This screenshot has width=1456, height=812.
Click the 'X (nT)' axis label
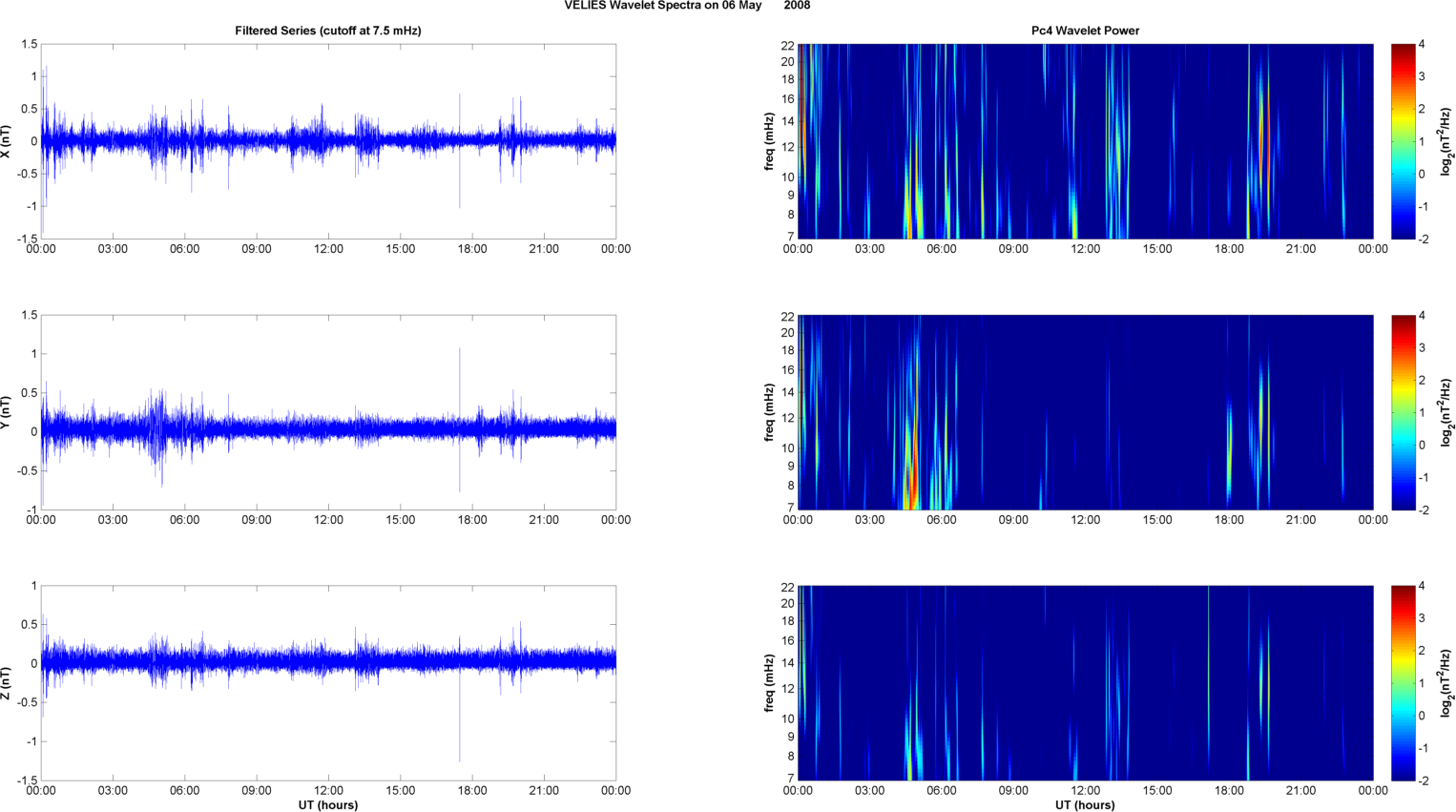point(7,141)
